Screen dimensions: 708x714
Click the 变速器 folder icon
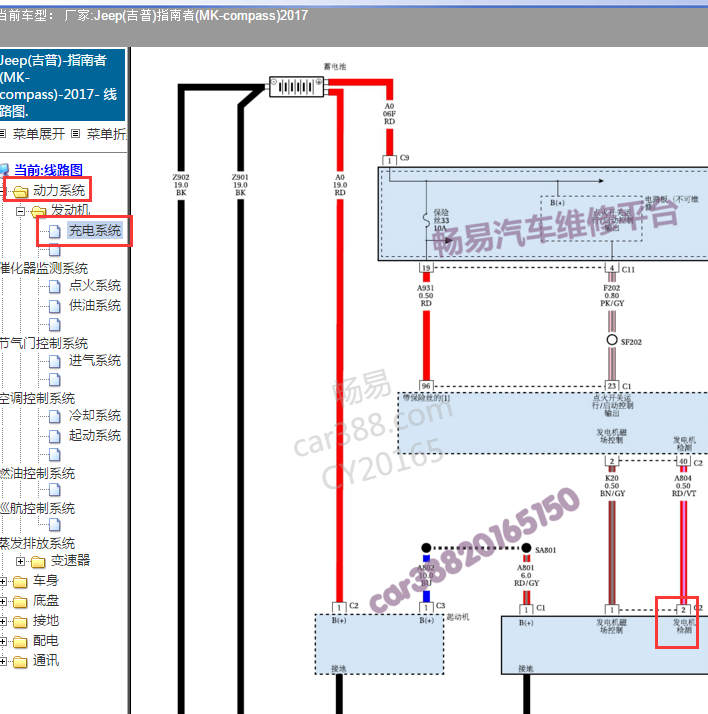tap(39, 562)
